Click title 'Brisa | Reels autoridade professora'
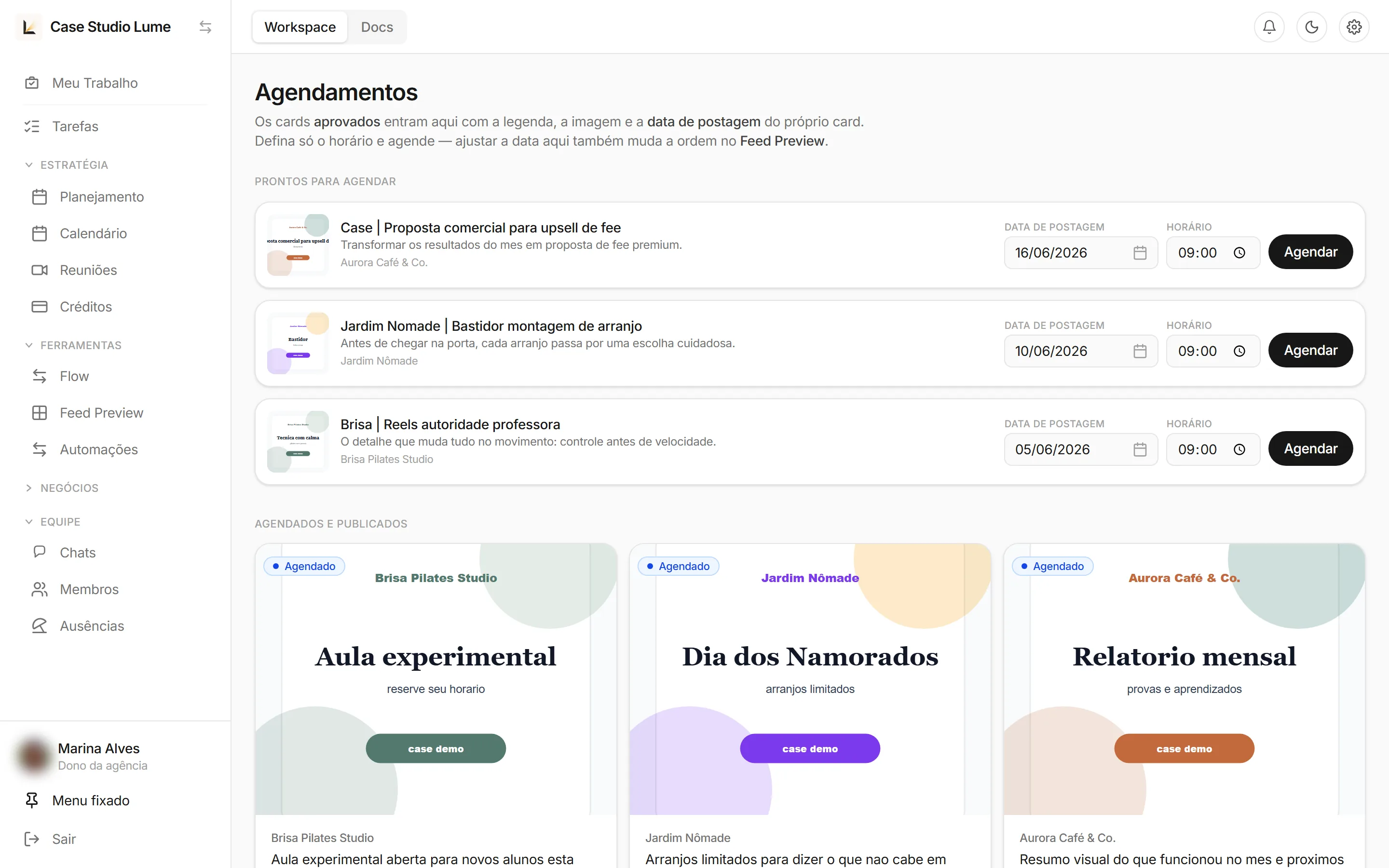Screen dimensions: 1389x868 [450, 425]
